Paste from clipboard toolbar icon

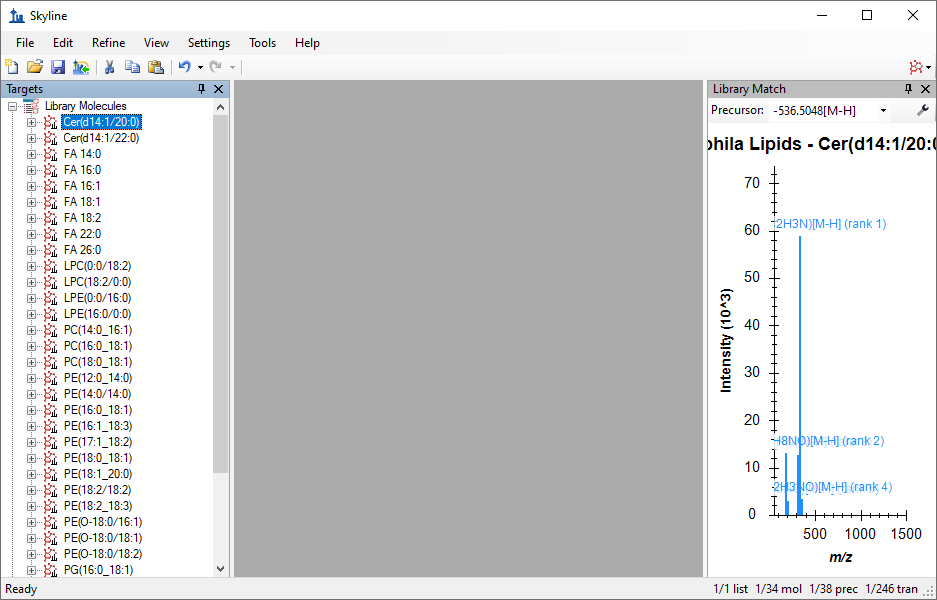click(x=155, y=67)
